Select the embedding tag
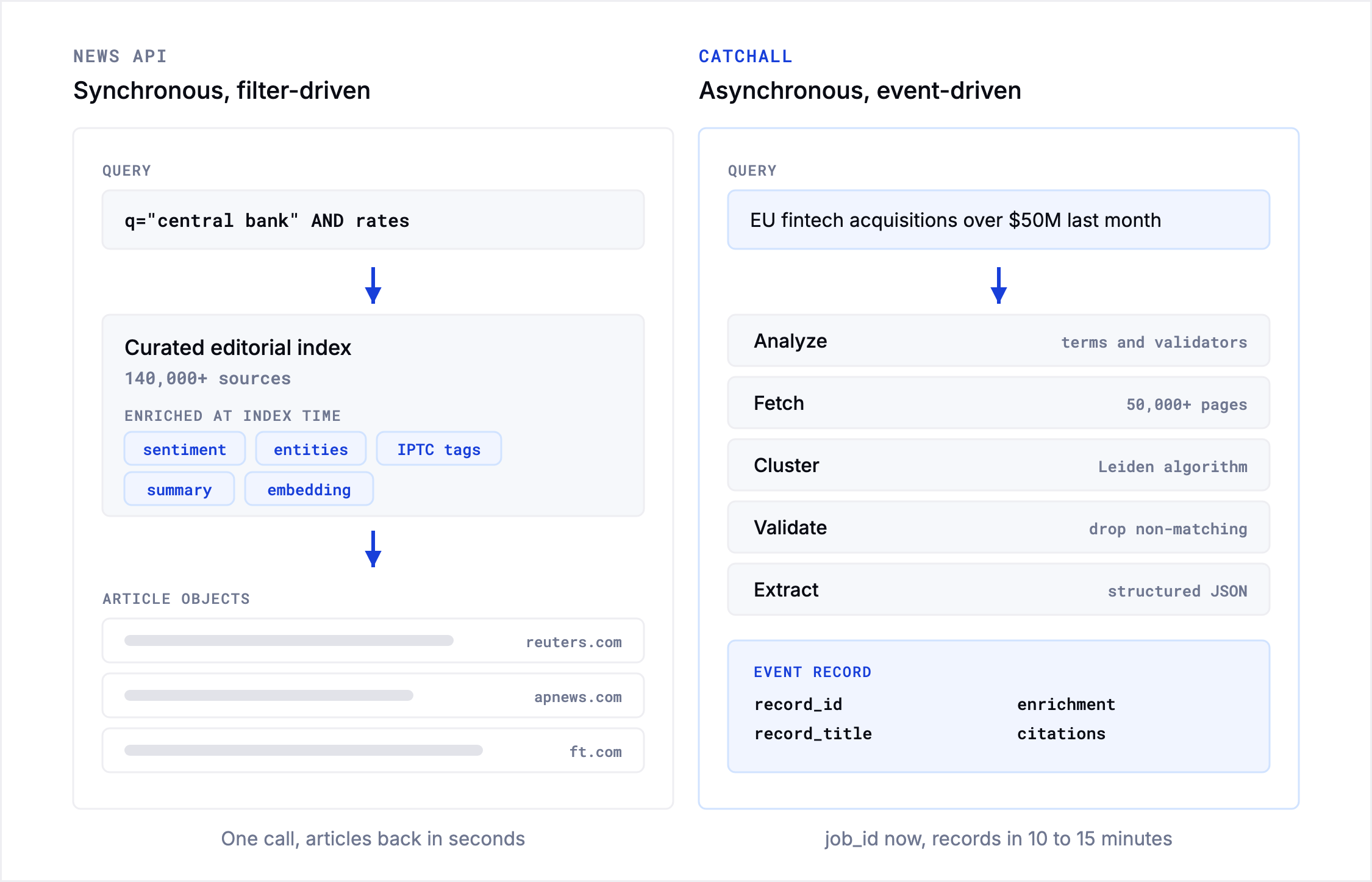 point(309,489)
